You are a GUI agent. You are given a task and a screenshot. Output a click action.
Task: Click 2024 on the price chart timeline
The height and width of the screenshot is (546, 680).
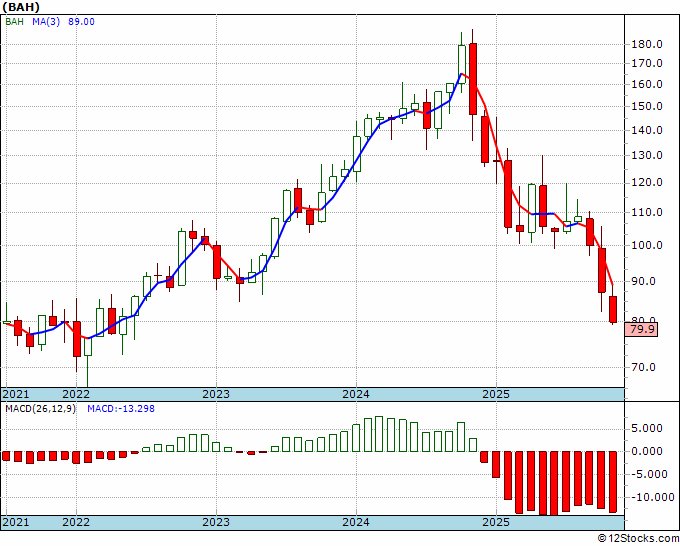coord(356,394)
